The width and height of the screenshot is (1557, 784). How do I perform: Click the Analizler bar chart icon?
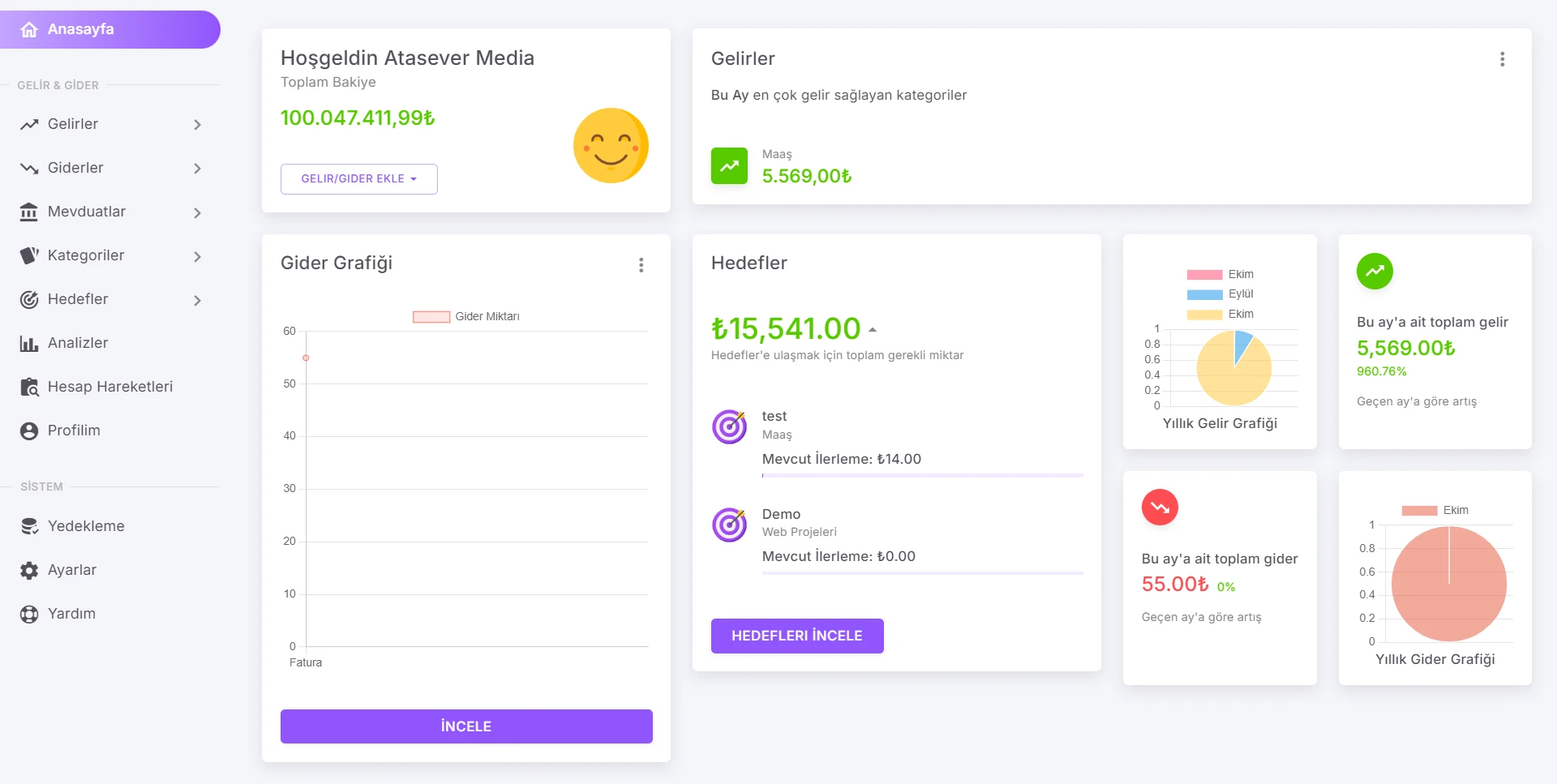click(29, 344)
